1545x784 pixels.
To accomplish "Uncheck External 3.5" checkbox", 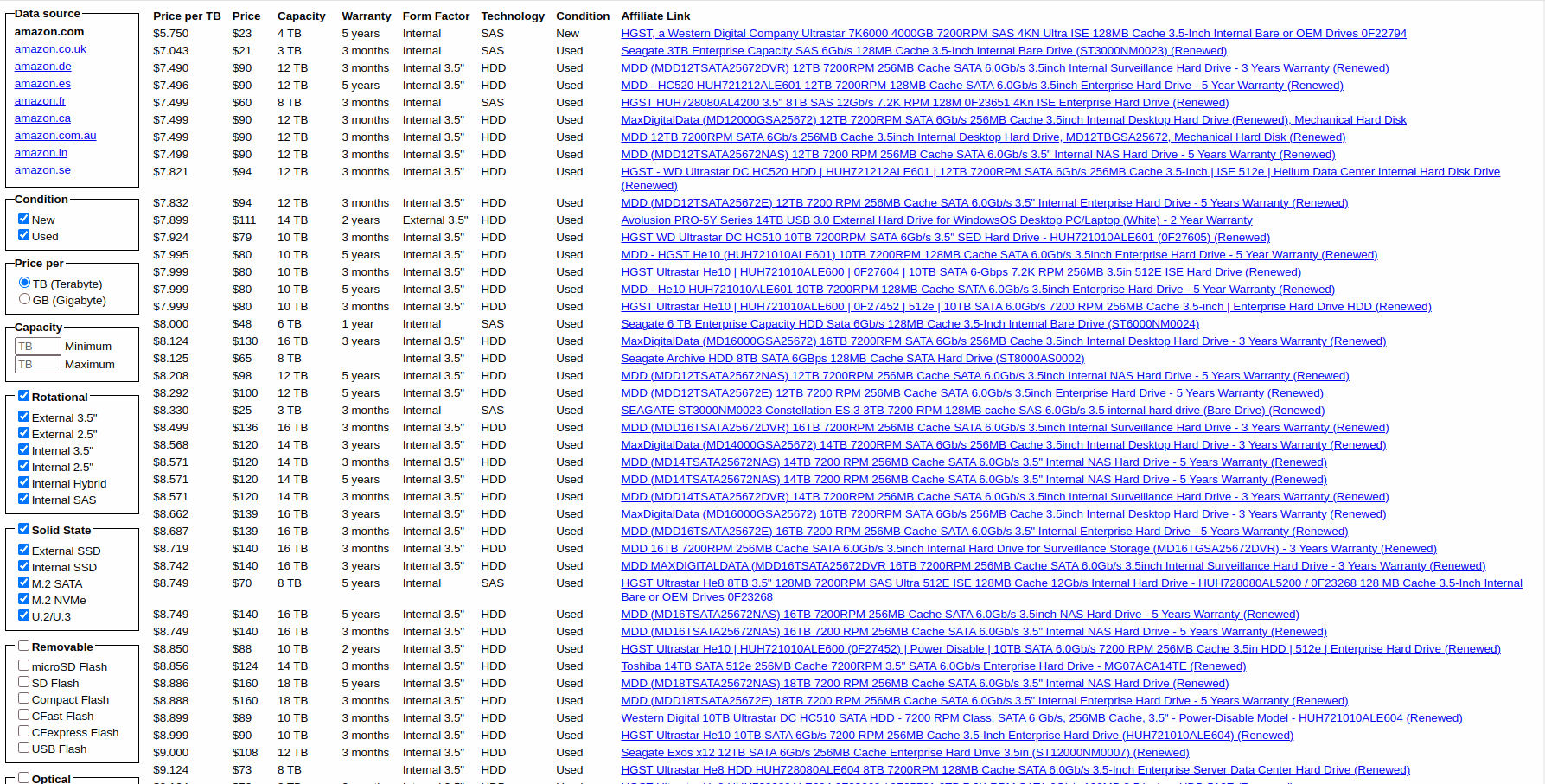I will [24, 417].
